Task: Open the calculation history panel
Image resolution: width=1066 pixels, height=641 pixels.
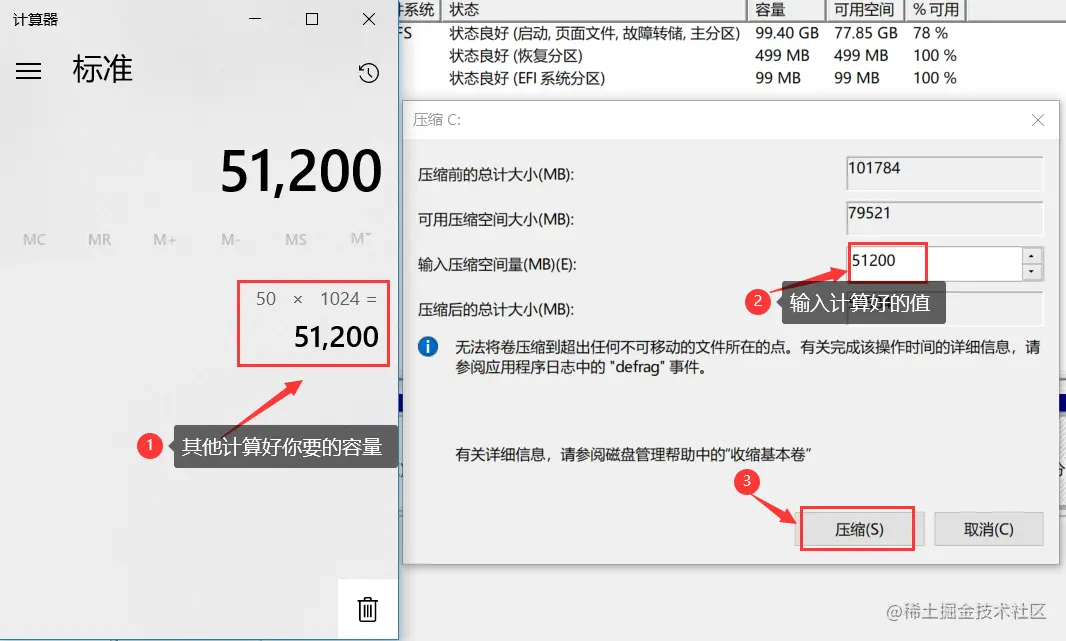Action: point(369,72)
